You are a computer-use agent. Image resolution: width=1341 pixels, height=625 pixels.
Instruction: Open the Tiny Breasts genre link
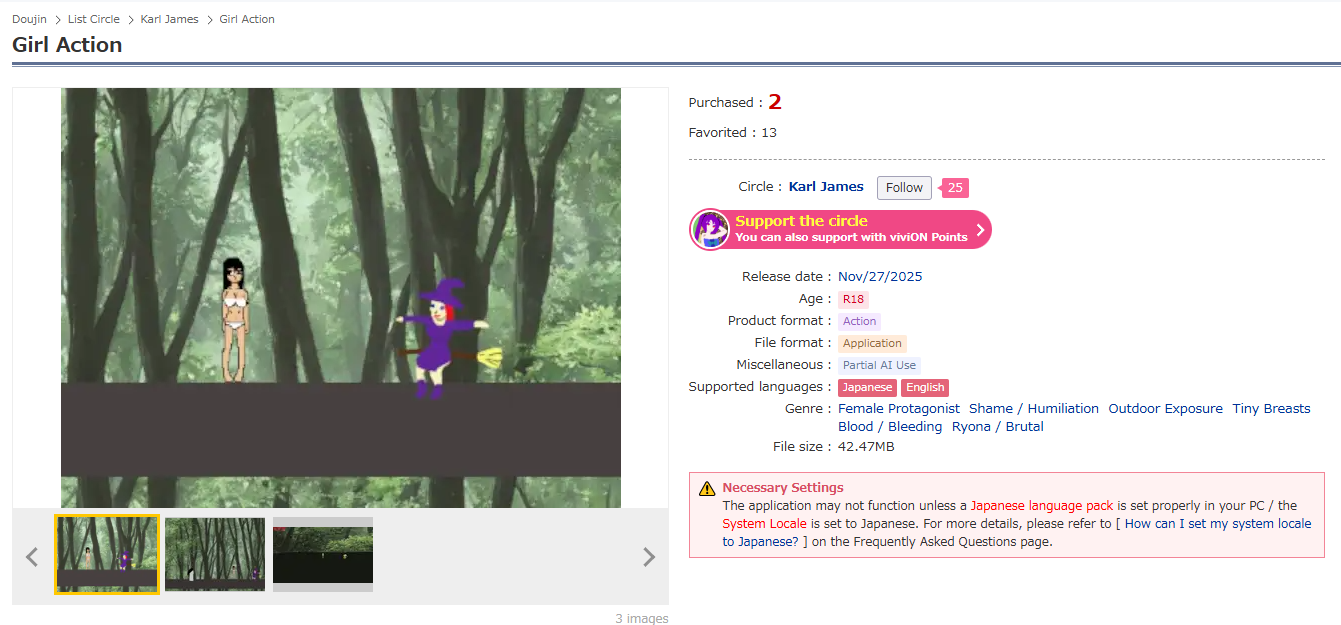(1271, 409)
